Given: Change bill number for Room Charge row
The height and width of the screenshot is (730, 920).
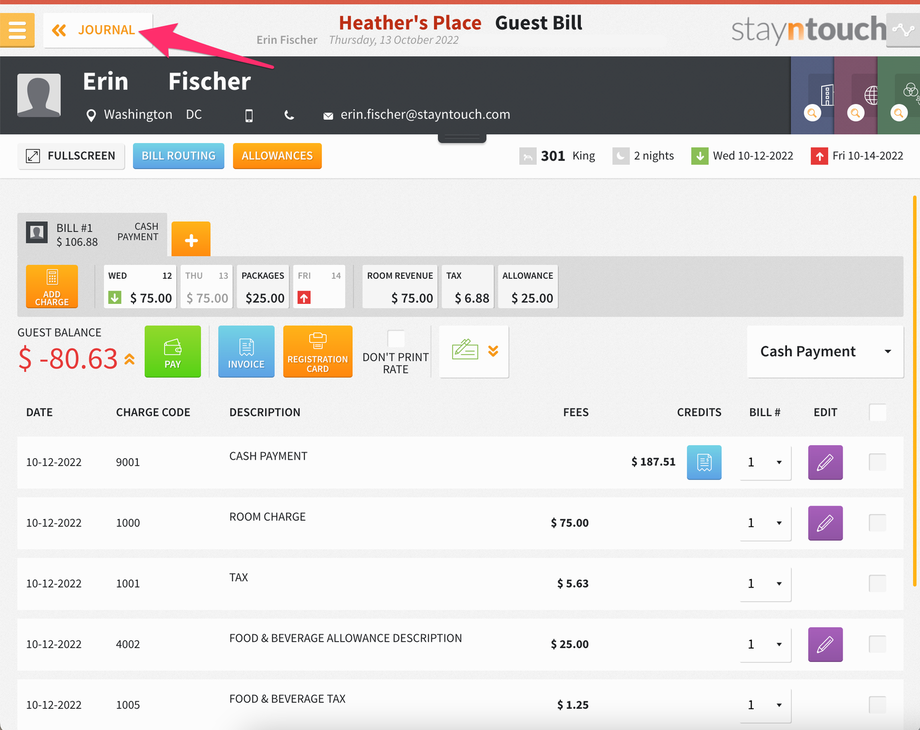Looking at the screenshot, I should click(x=765, y=523).
